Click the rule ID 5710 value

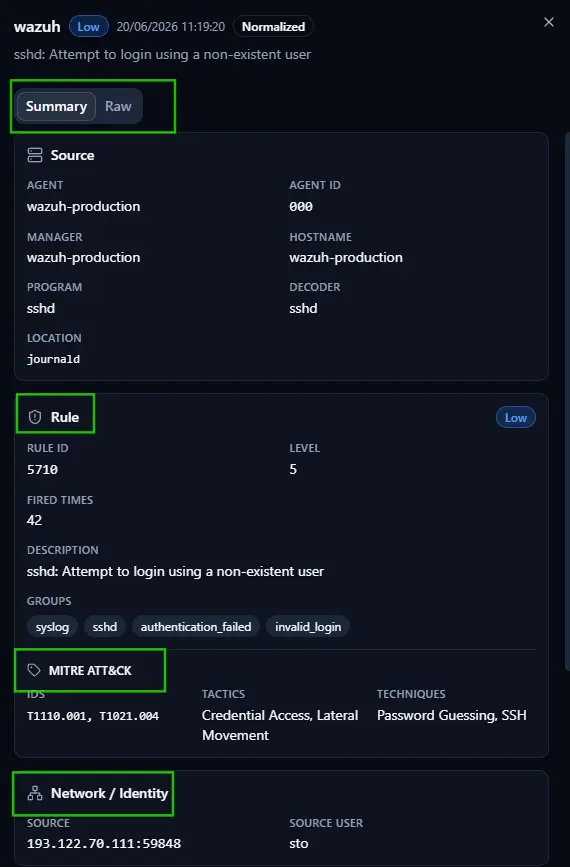click(43, 469)
